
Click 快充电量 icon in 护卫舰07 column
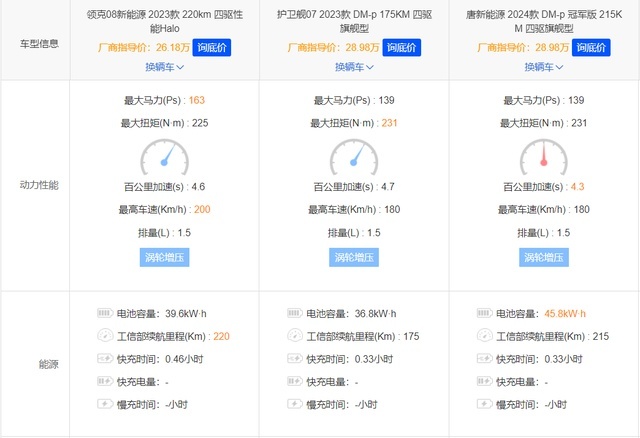click(295, 381)
